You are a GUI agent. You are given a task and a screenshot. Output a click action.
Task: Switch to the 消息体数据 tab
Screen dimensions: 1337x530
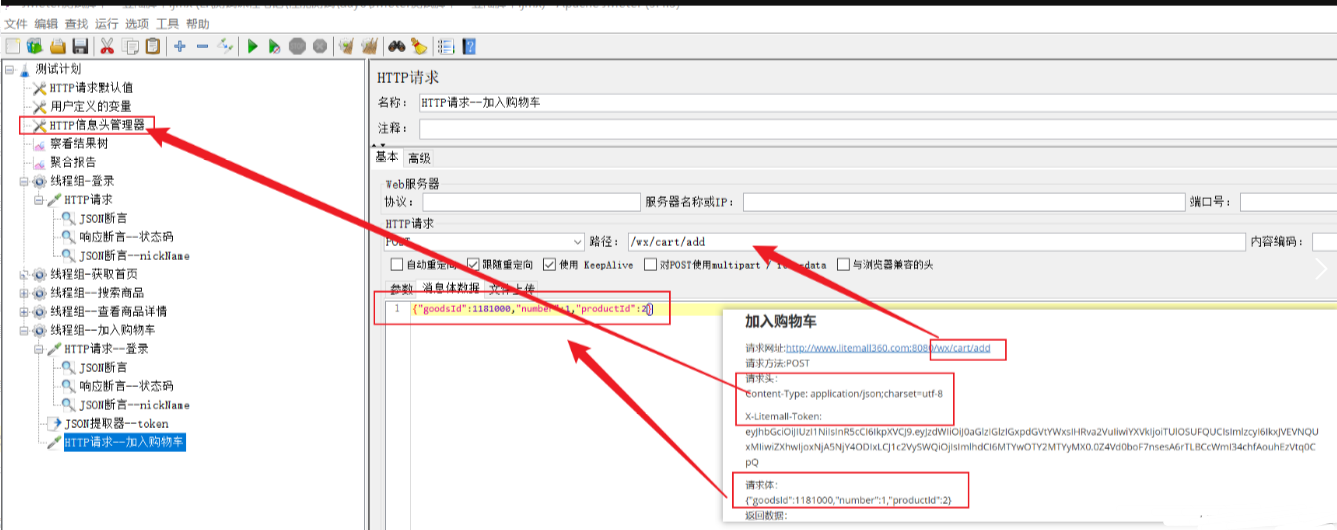click(450, 288)
